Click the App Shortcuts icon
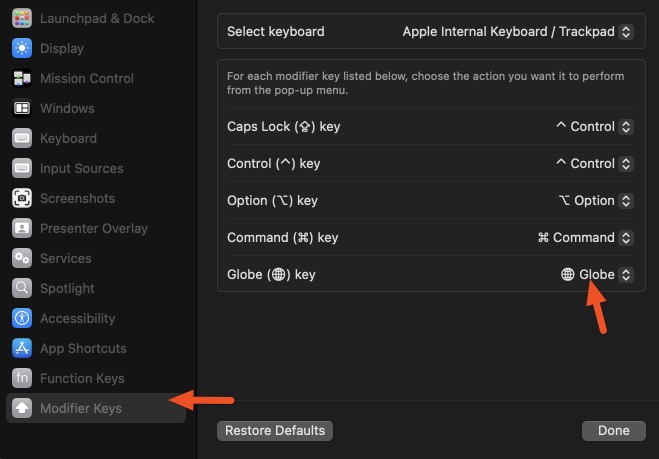The height and width of the screenshot is (459, 659). tap(22, 348)
